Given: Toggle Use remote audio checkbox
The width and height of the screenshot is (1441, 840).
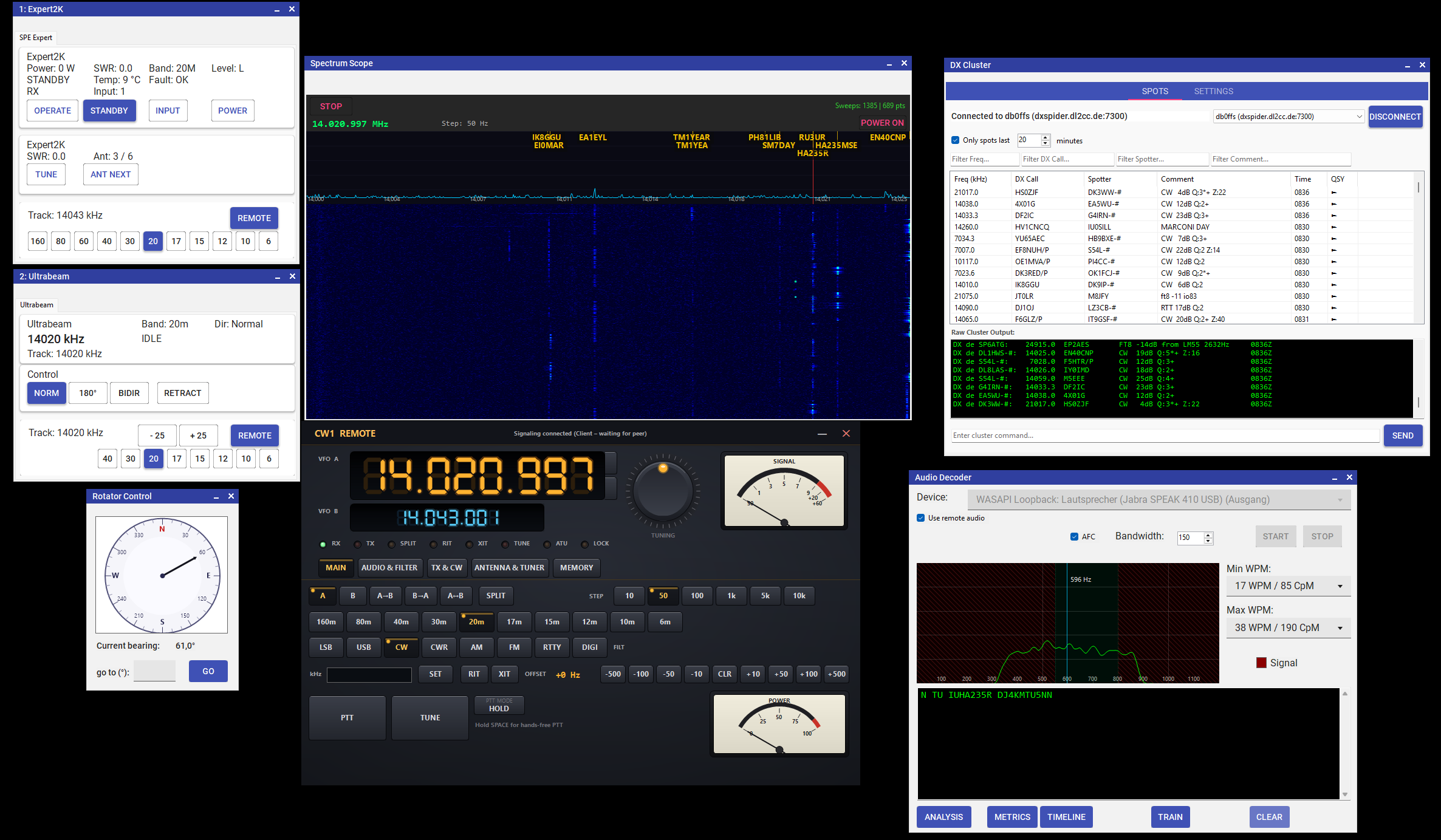Looking at the screenshot, I should point(920,518).
